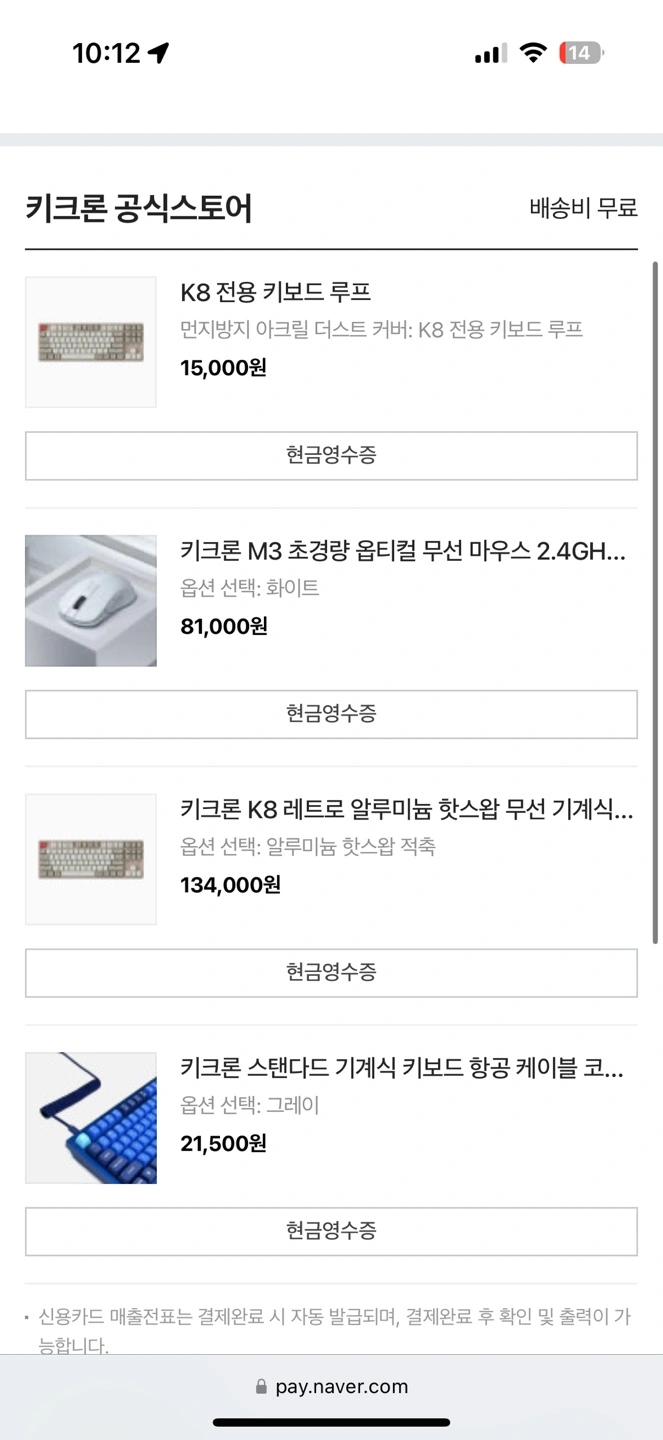This screenshot has height=1440, width=663.
Task: Tap the lock icon beside pay.naver.com
Action: tap(262, 1387)
